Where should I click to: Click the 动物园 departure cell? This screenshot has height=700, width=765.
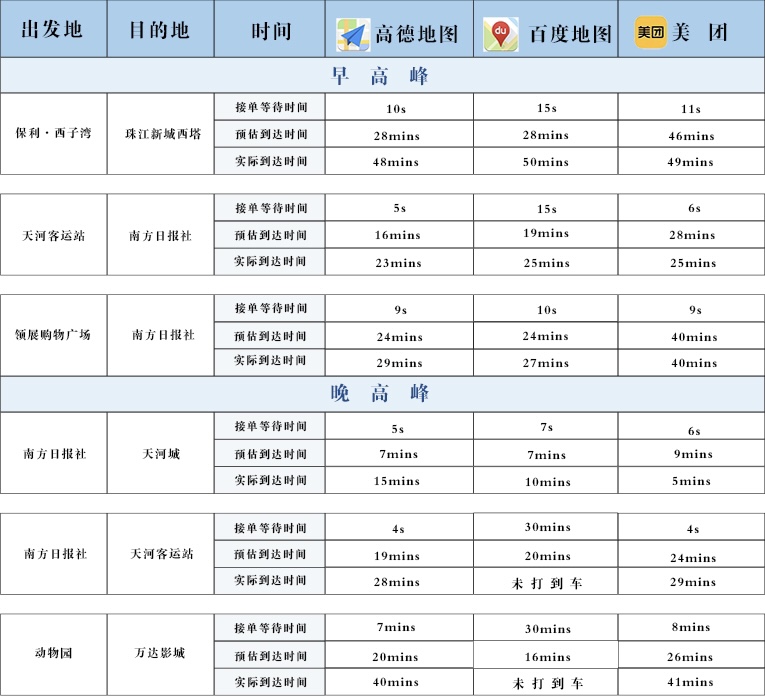point(54,654)
